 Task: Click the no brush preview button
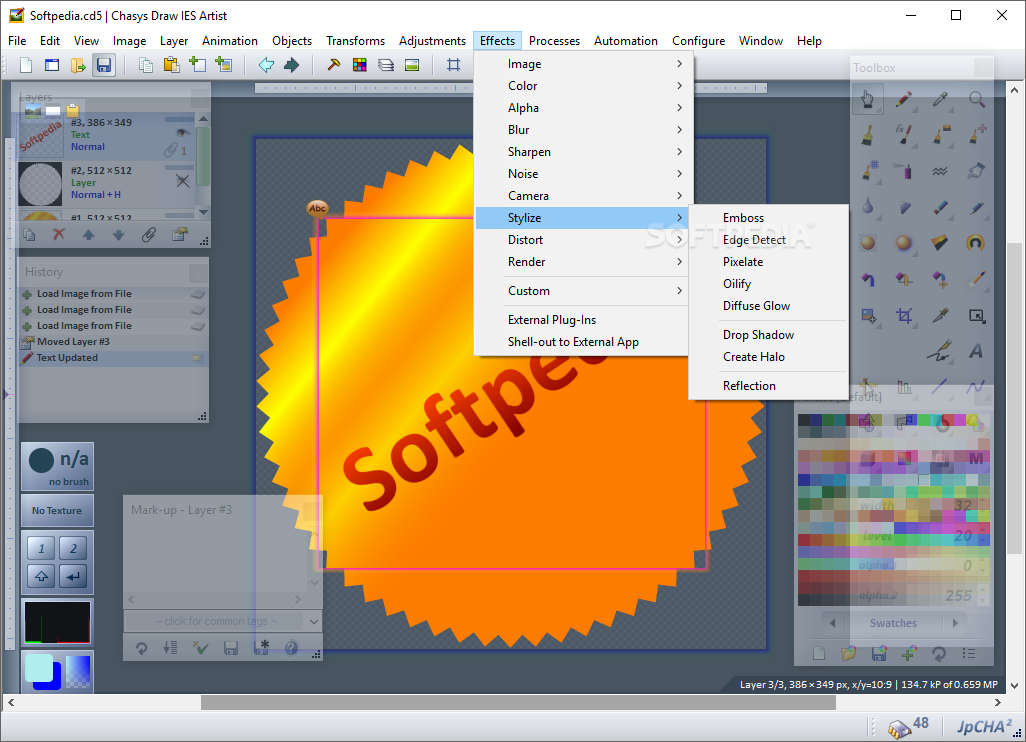[x=57, y=467]
